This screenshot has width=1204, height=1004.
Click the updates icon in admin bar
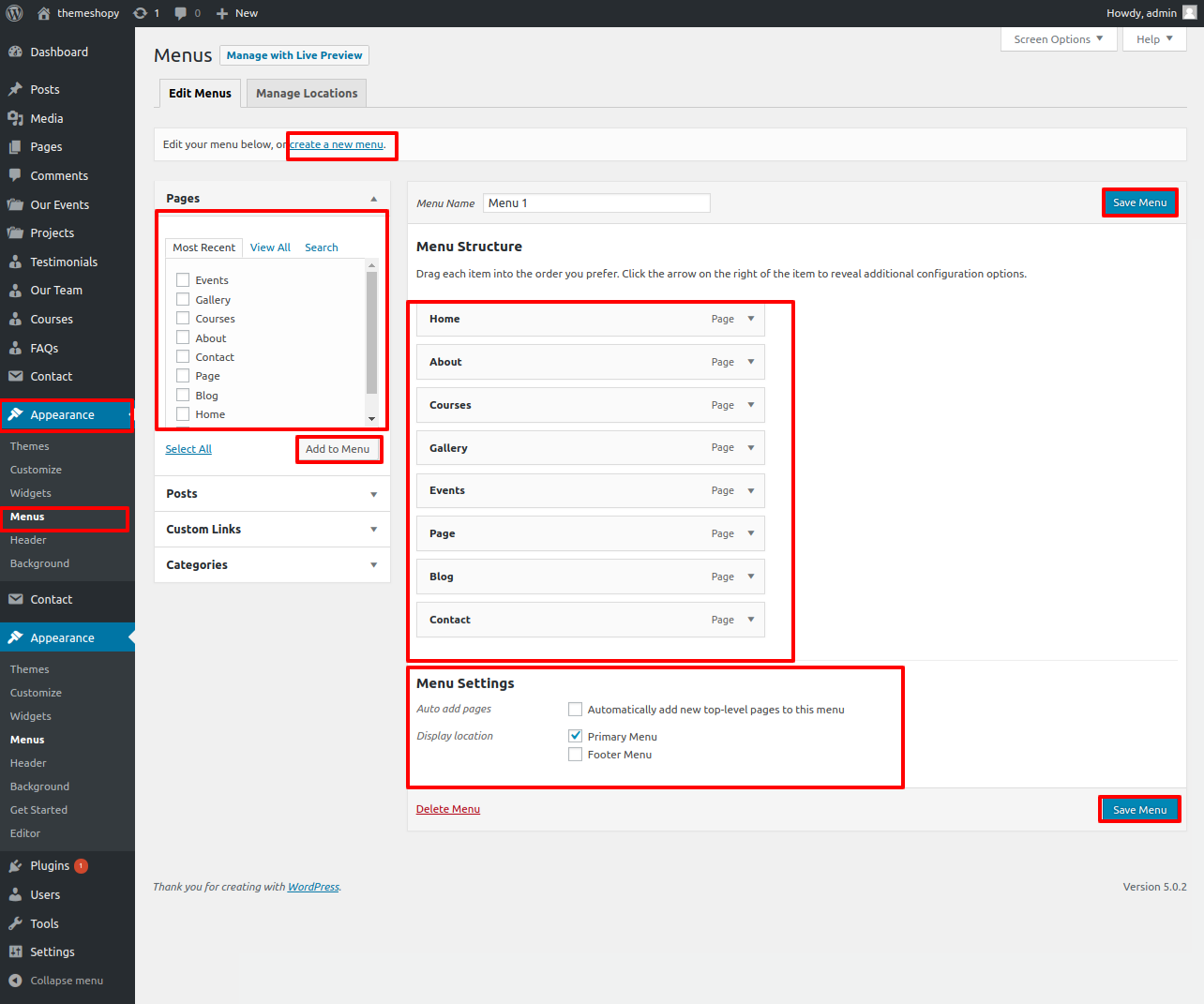[140, 13]
